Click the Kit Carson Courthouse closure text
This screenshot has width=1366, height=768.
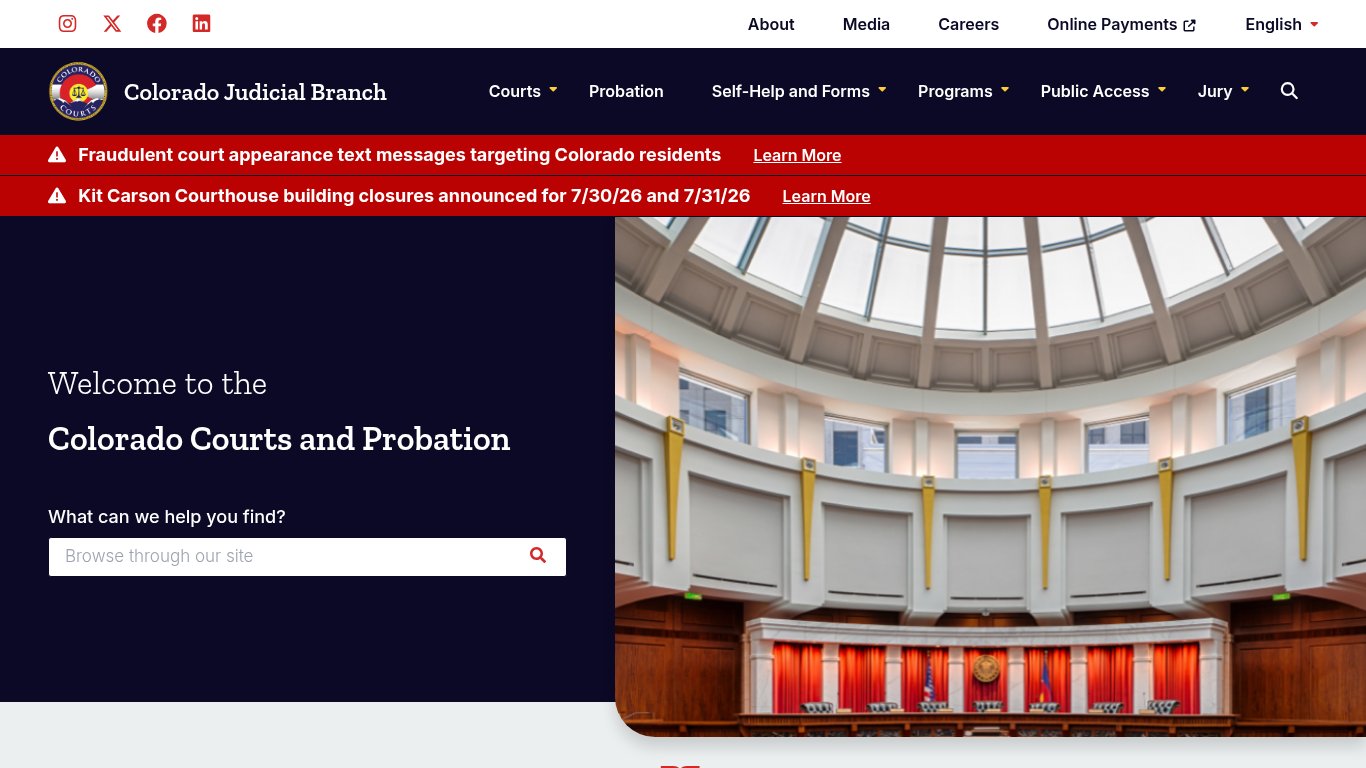click(414, 196)
